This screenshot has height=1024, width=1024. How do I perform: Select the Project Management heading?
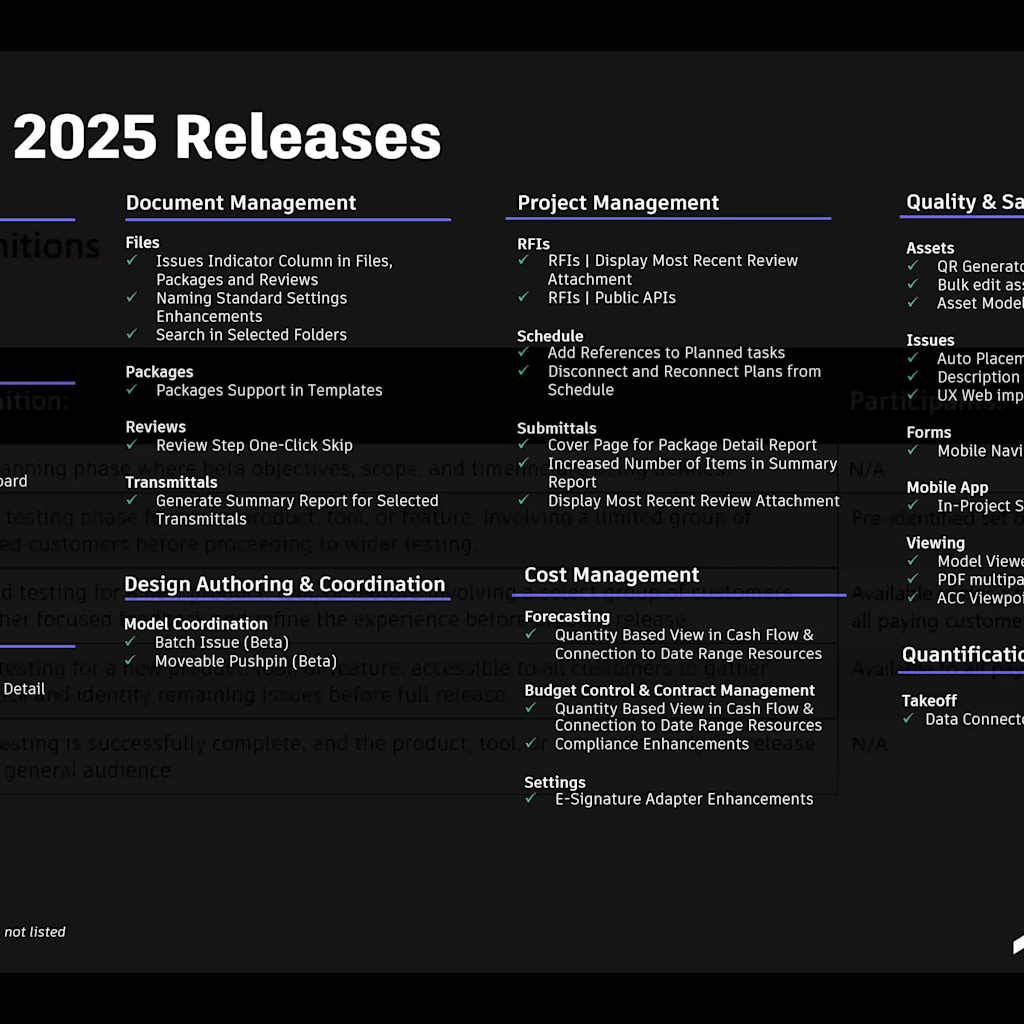click(617, 202)
